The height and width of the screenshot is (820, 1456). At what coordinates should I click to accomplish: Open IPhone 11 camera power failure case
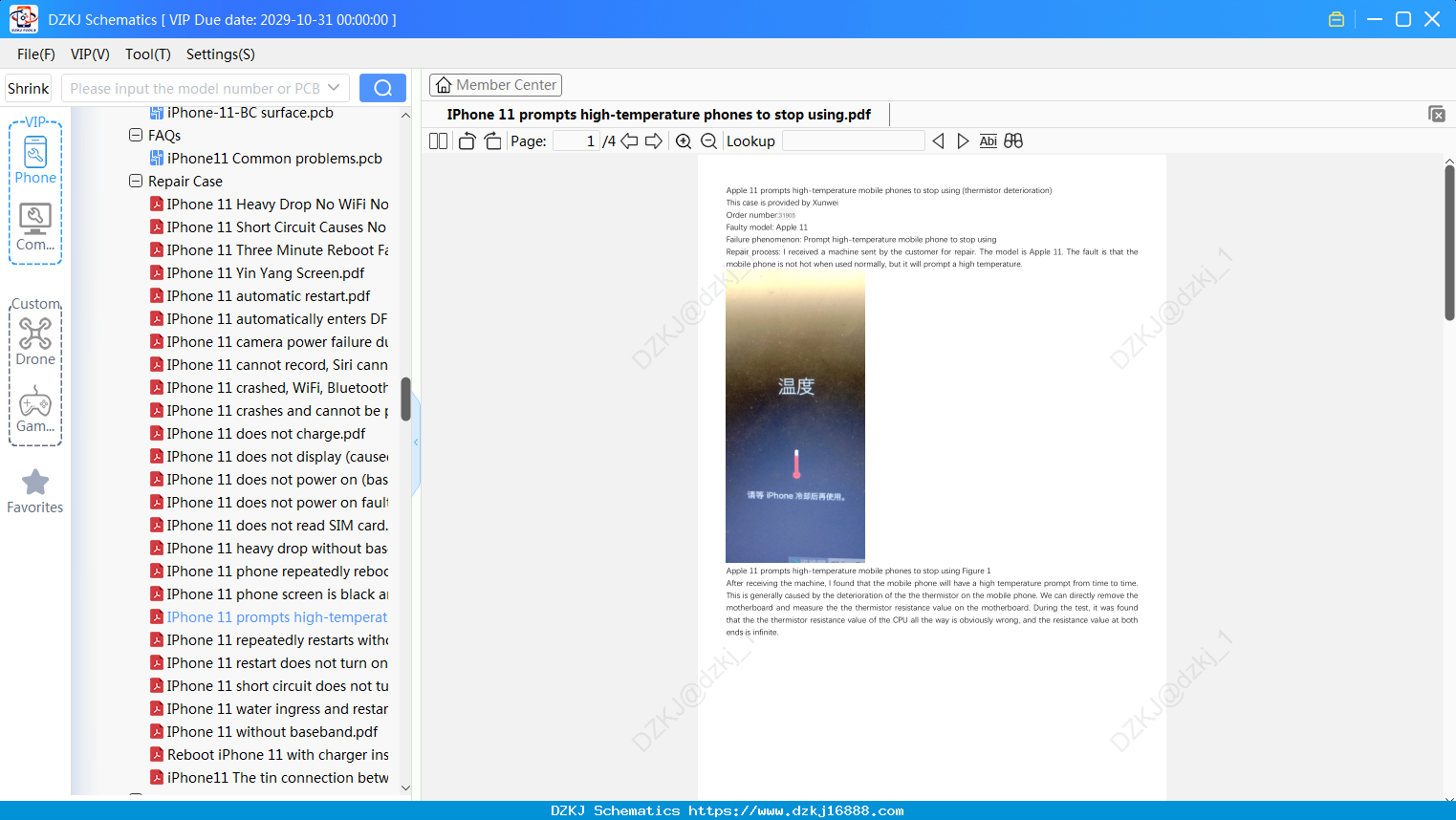coord(270,342)
